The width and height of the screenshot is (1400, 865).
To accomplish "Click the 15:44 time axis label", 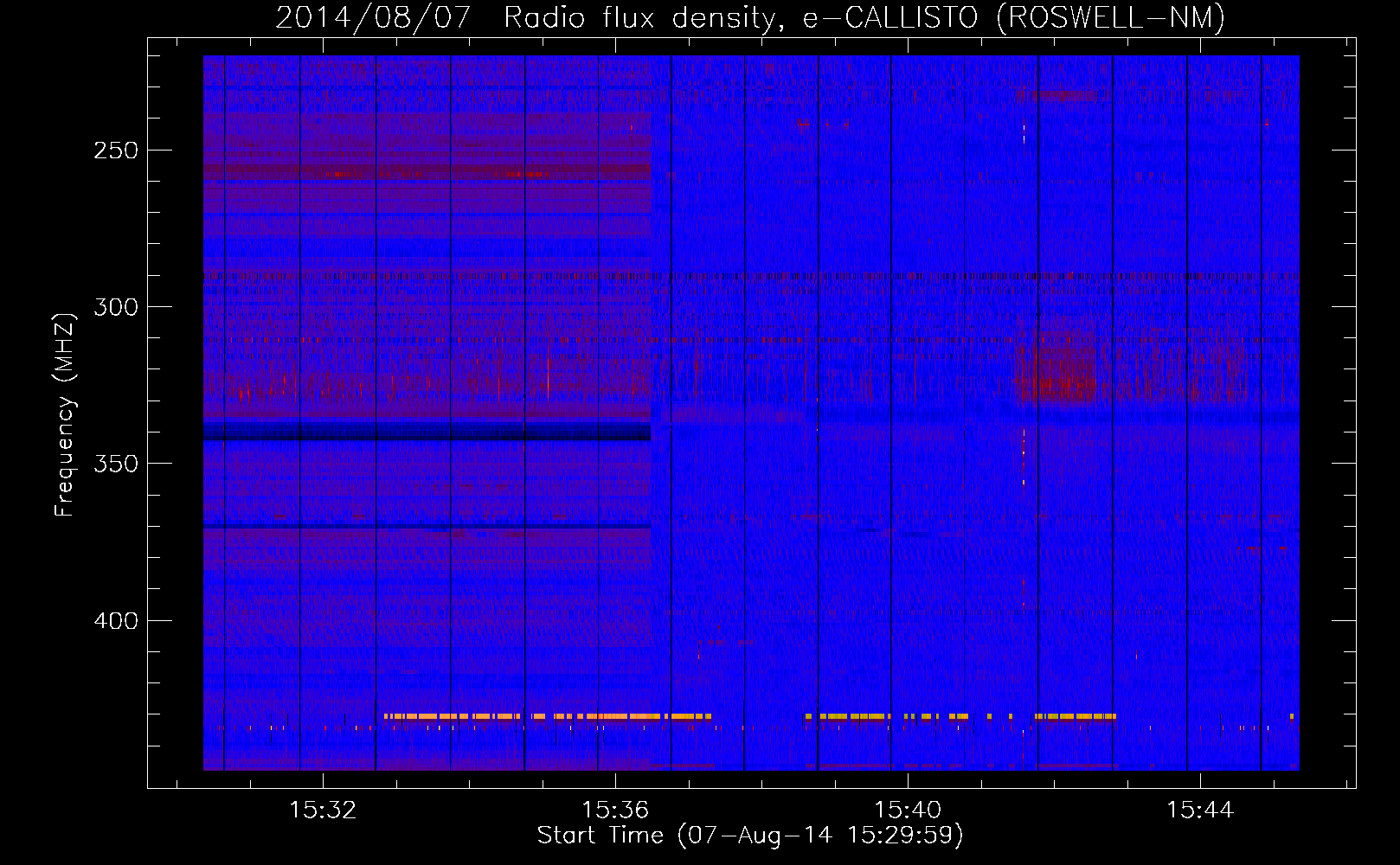I will click(x=1200, y=810).
